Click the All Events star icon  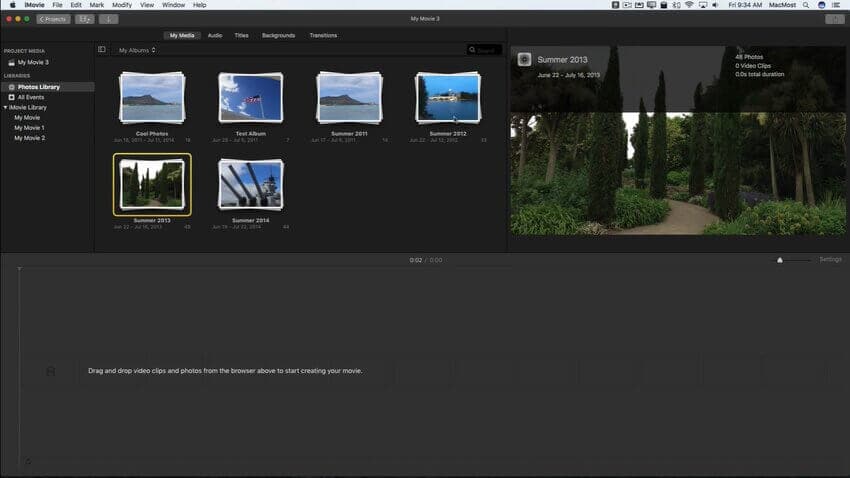point(11,97)
